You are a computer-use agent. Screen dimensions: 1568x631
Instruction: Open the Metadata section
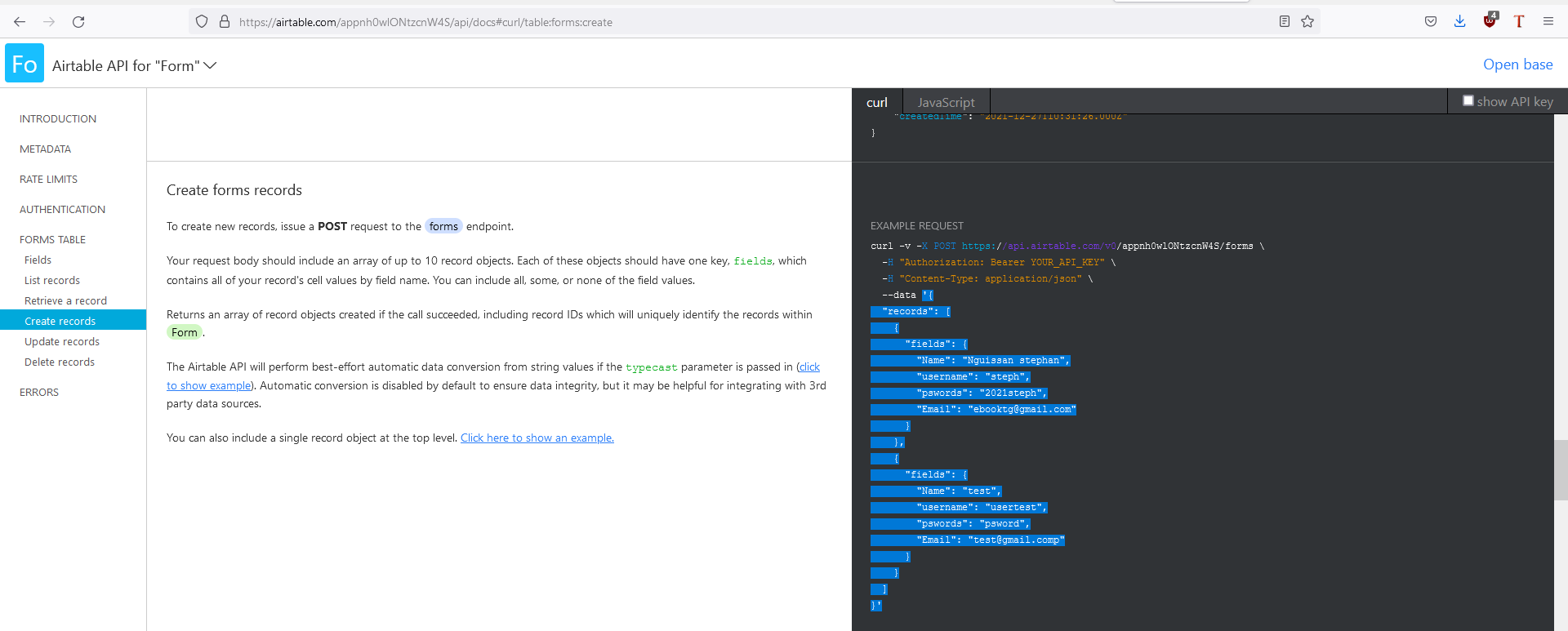[x=46, y=149]
